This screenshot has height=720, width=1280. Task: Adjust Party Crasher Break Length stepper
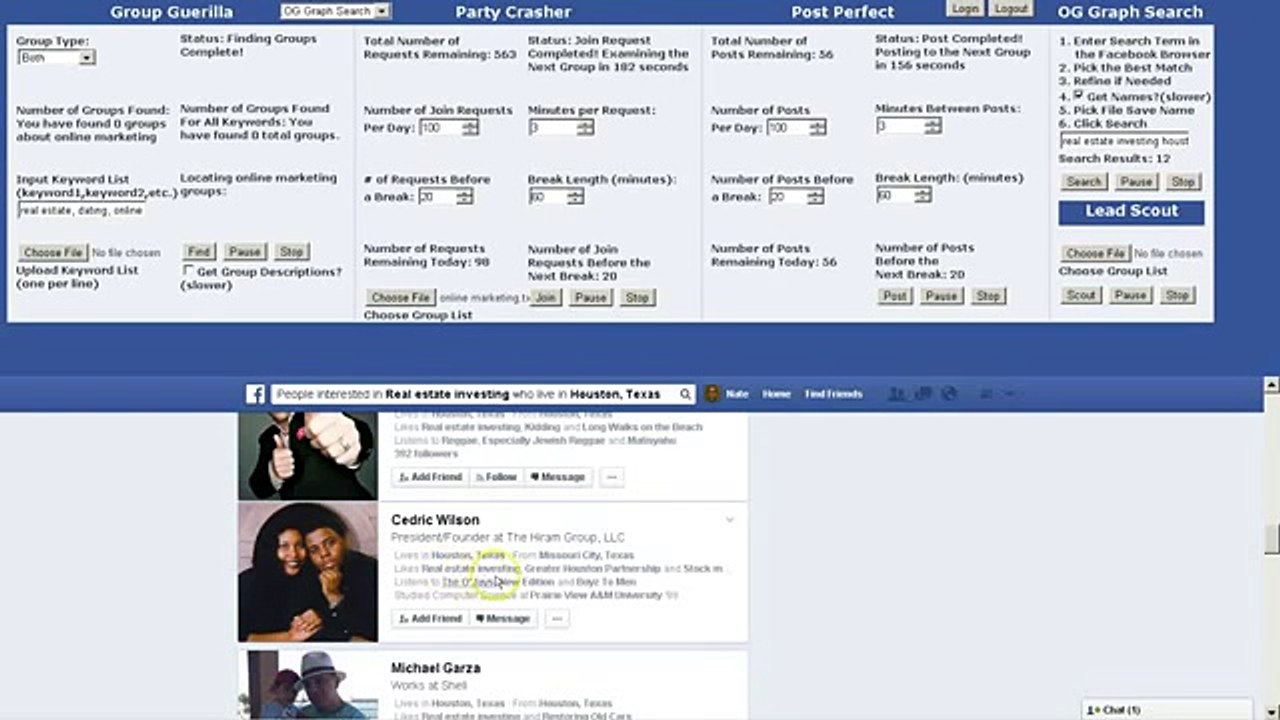point(574,197)
